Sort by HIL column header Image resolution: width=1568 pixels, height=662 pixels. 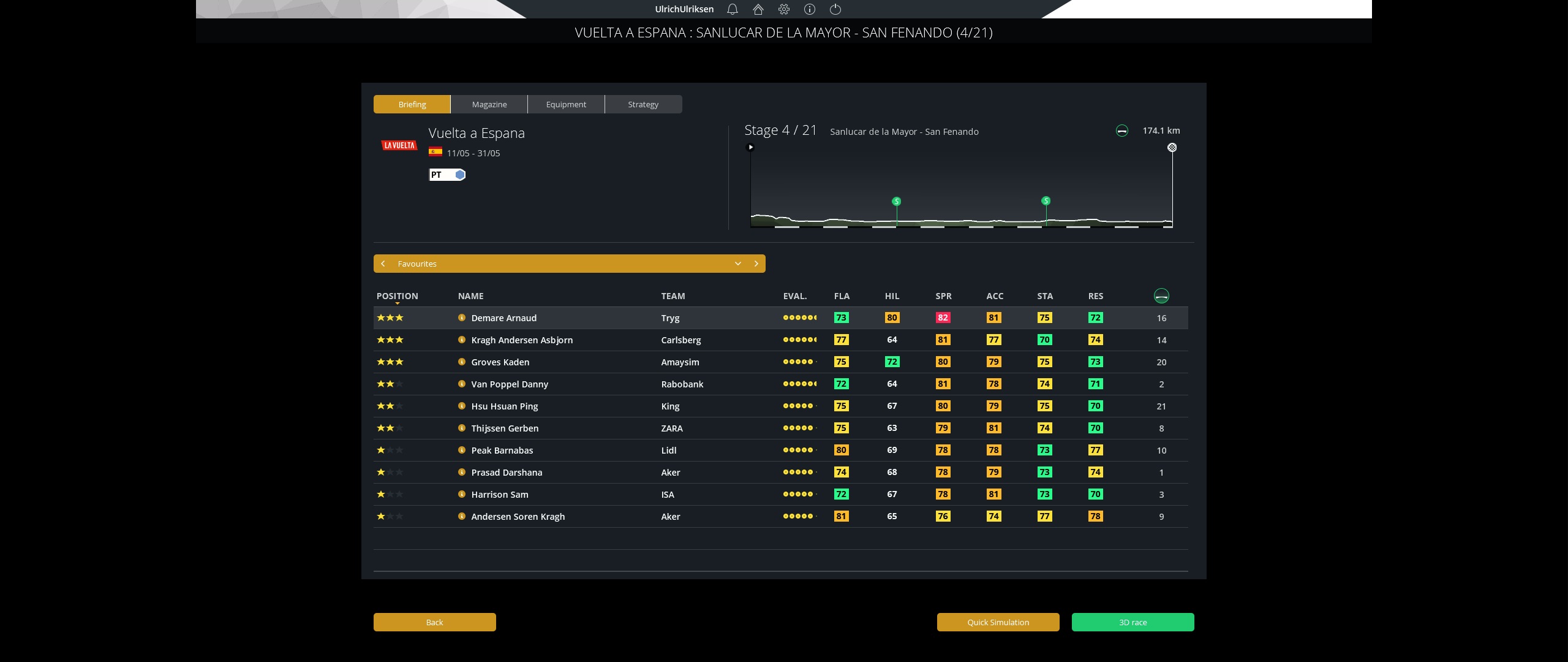coord(892,296)
